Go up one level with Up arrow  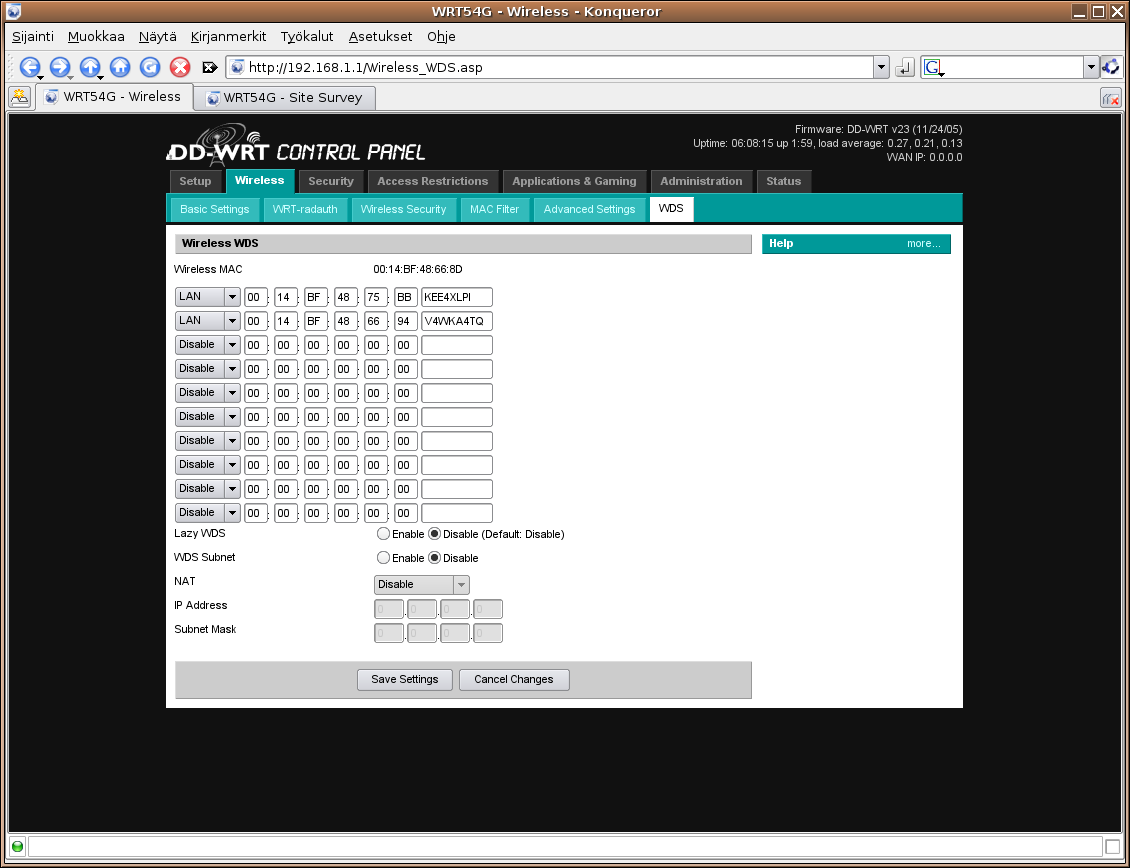(90, 67)
